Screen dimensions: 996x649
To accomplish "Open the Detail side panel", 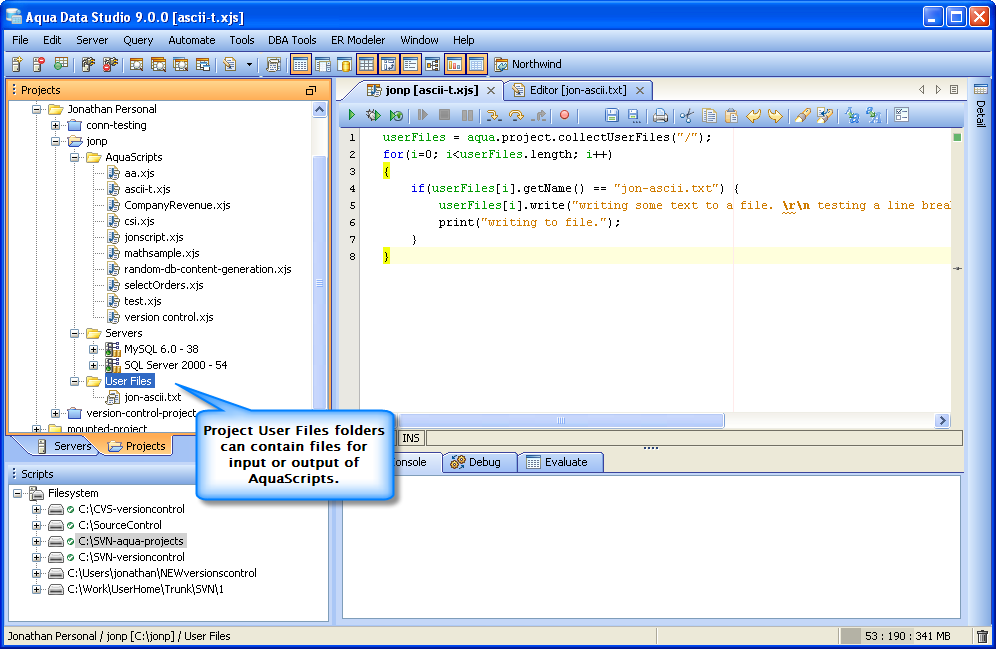I will click(981, 105).
